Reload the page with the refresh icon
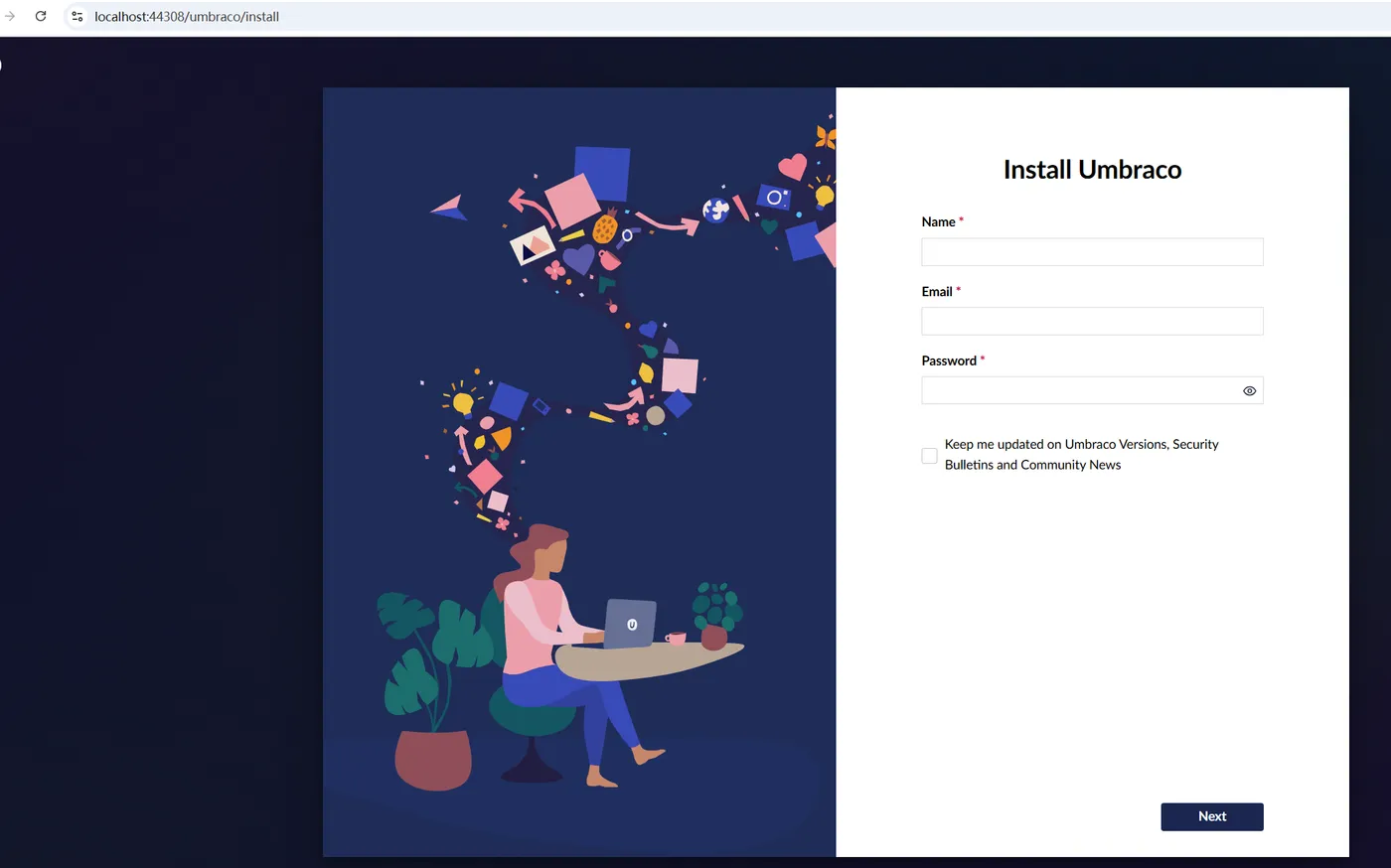This screenshot has height=868, width=1391. [x=41, y=16]
